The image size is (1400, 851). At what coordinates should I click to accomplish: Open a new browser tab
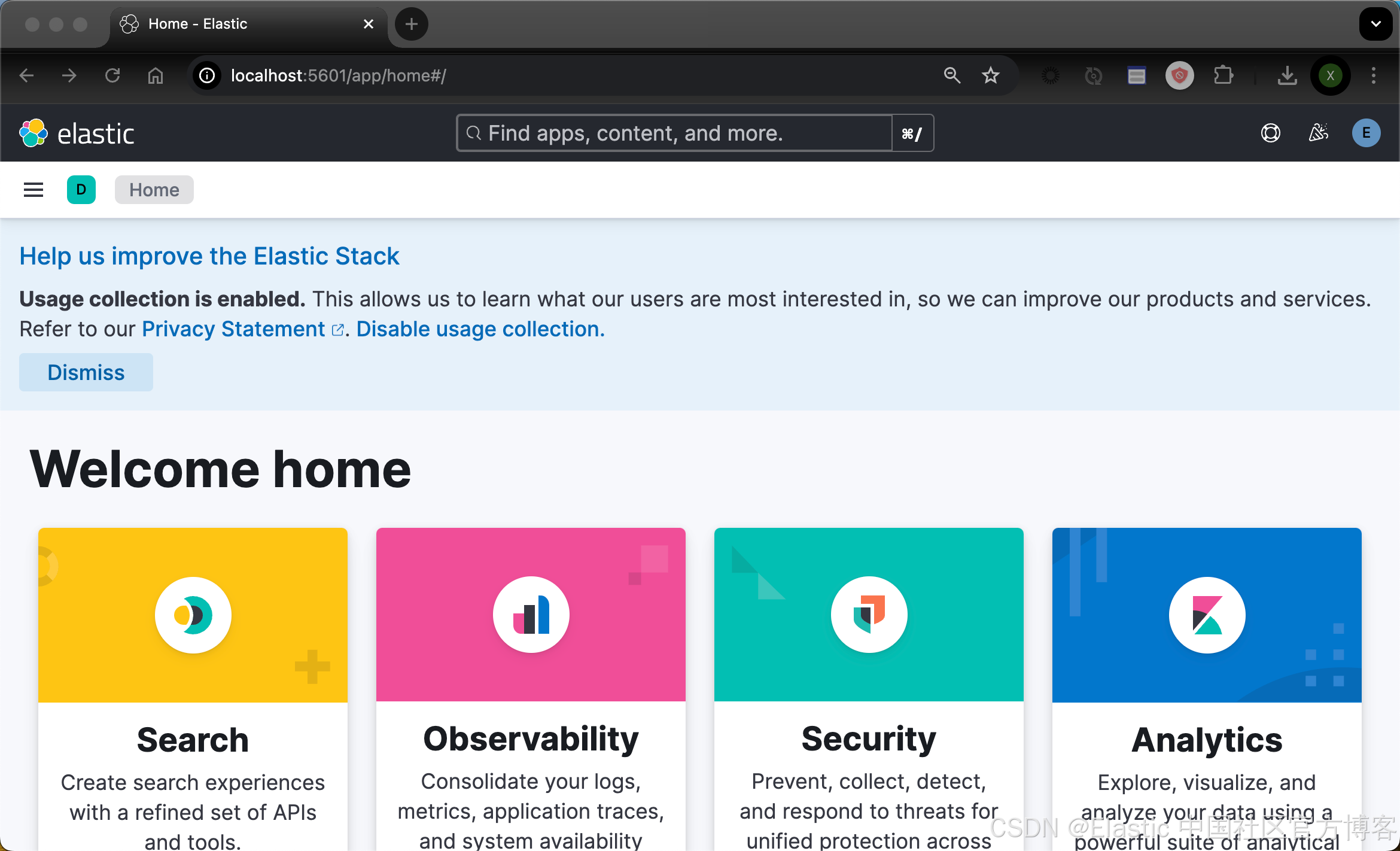click(412, 24)
